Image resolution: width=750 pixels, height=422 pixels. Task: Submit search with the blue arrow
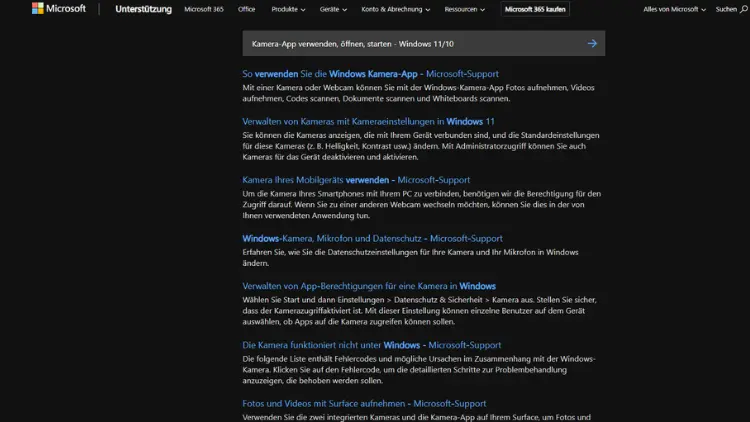coord(592,44)
